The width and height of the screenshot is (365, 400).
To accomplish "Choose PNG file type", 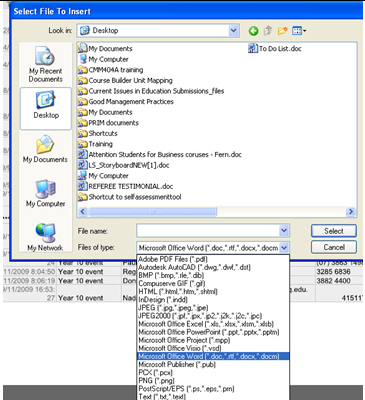I will [x=213, y=381].
